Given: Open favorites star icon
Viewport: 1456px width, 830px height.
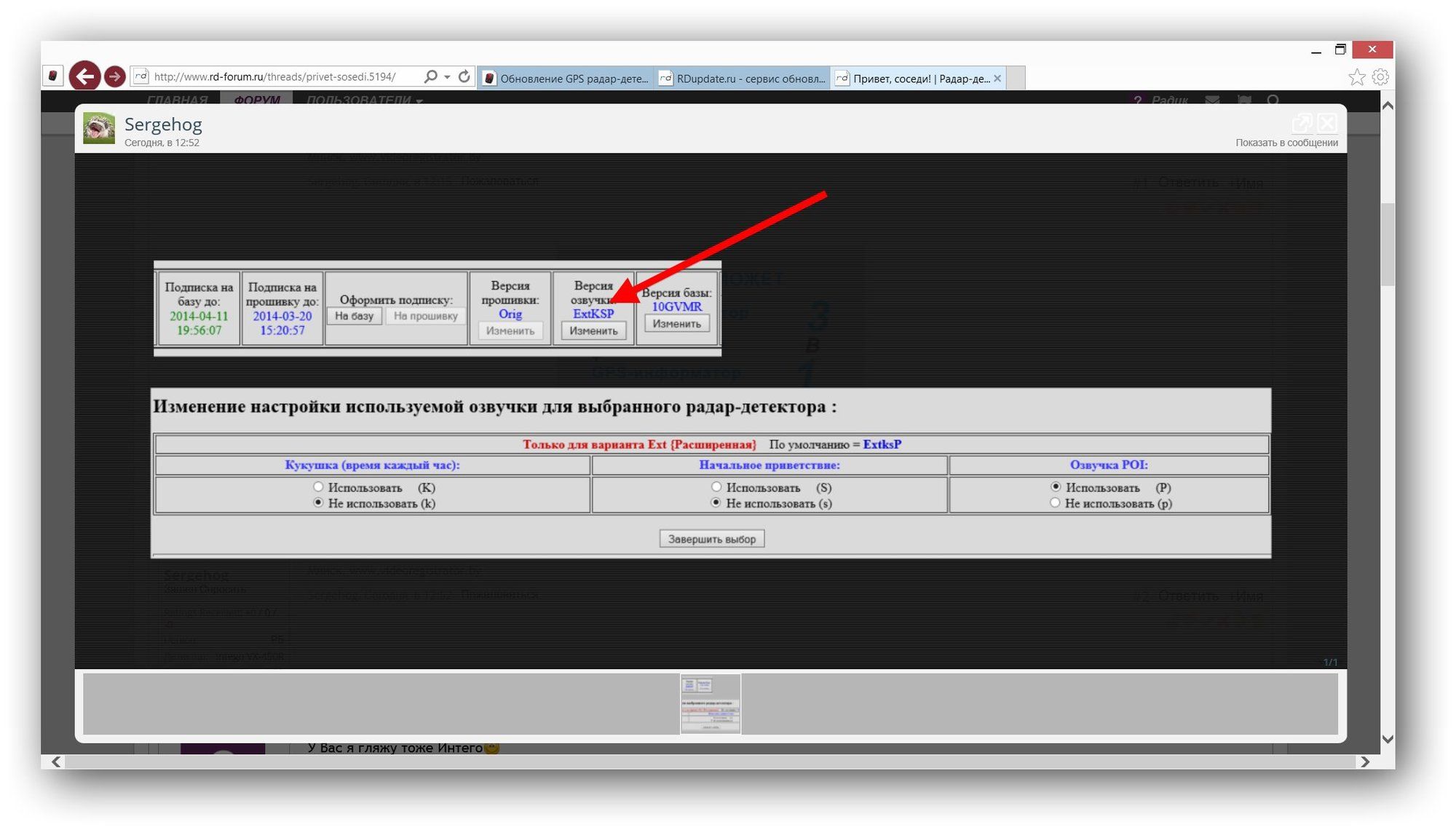Looking at the screenshot, I should pyautogui.click(x=1356, y=77).
